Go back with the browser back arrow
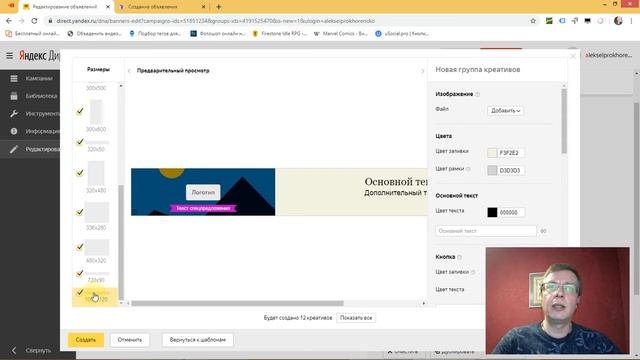This screenshot has height=360, width=640. [9, 21]
